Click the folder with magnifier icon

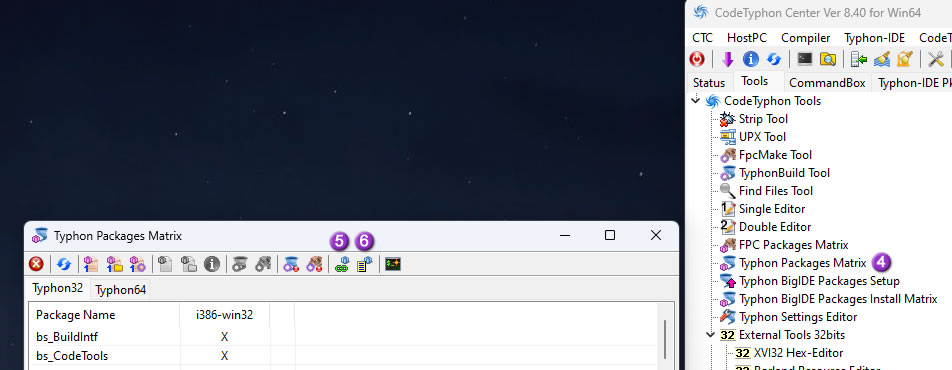828,59
